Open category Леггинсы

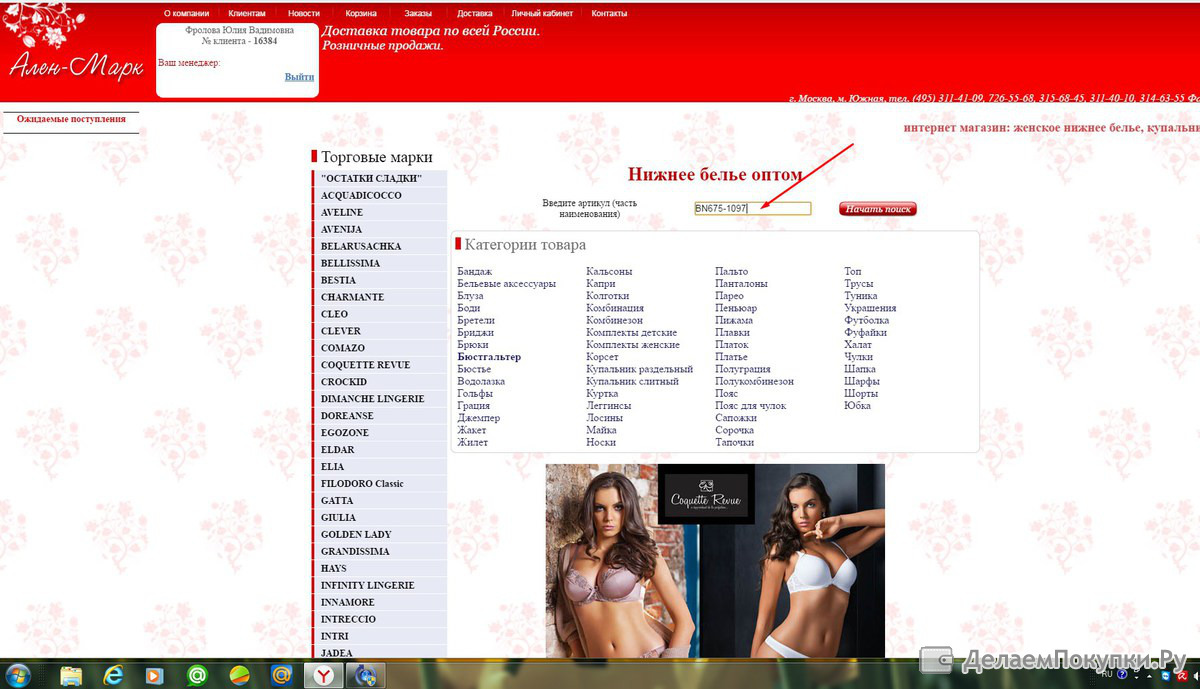[608, 406]
